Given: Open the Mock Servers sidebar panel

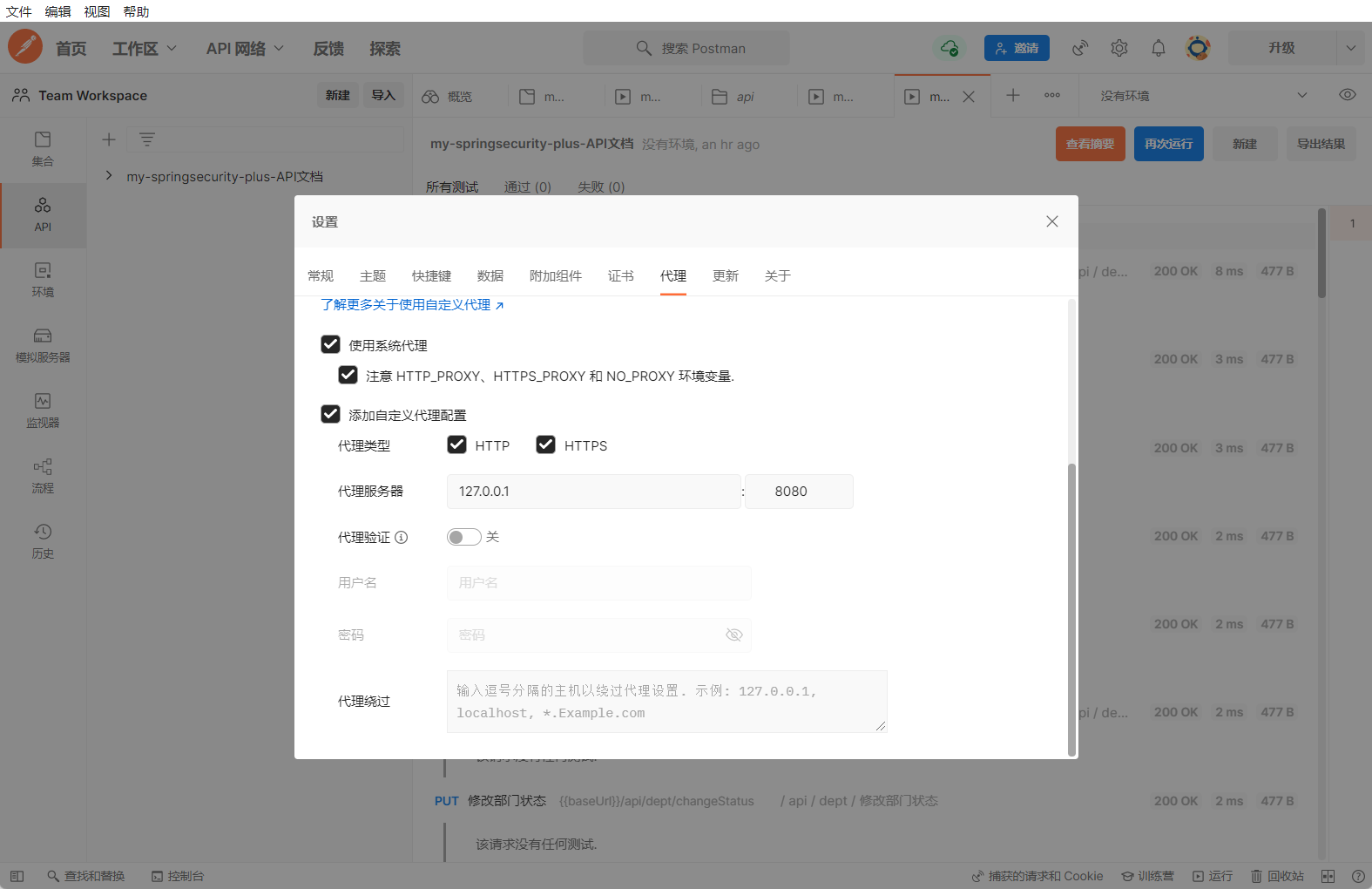Looking at the screenshot, I should point(43,345).
